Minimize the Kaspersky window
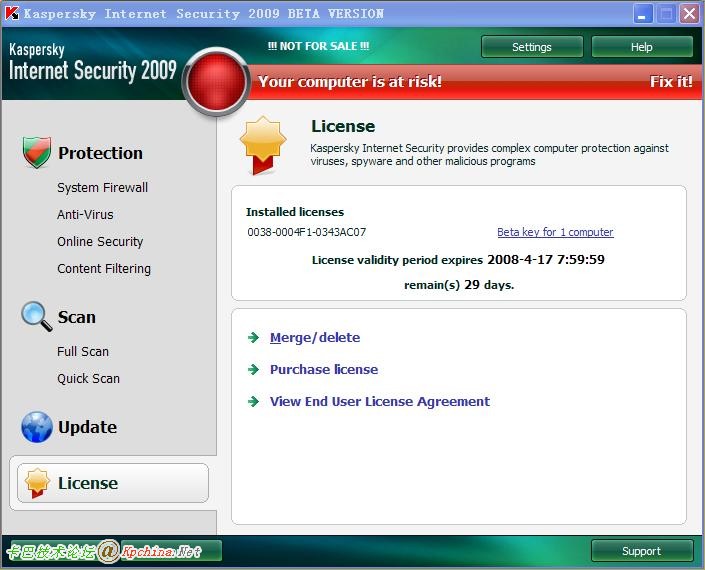Image resolution: width=705 pixels, height=570 pixels. click(643, 14)
